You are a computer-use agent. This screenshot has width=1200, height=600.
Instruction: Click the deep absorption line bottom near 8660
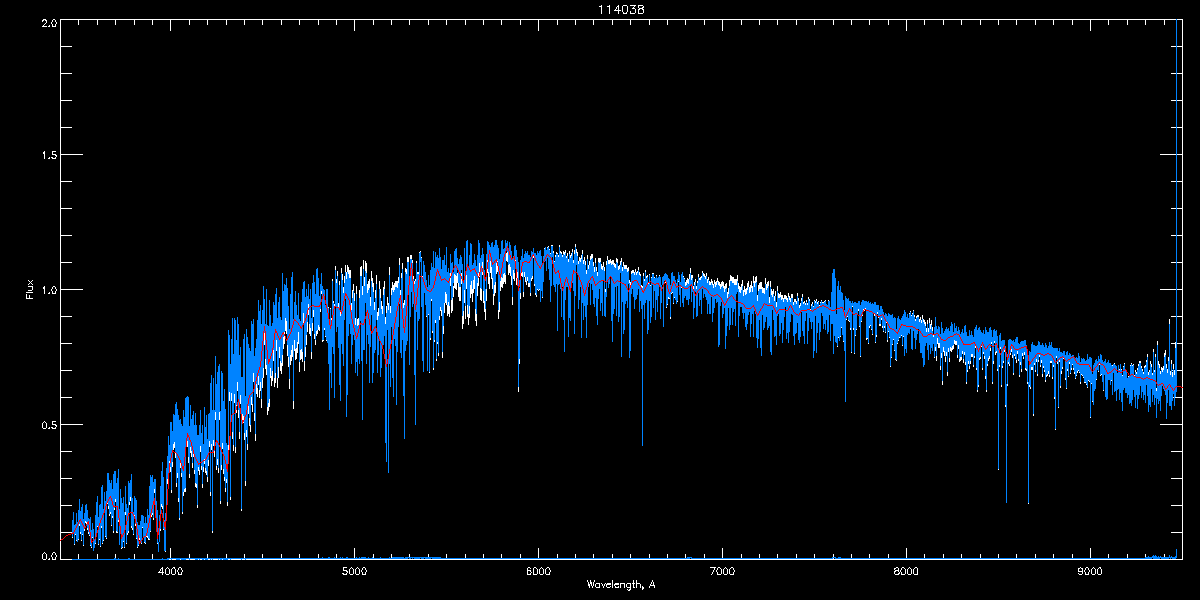point(1028,503)
